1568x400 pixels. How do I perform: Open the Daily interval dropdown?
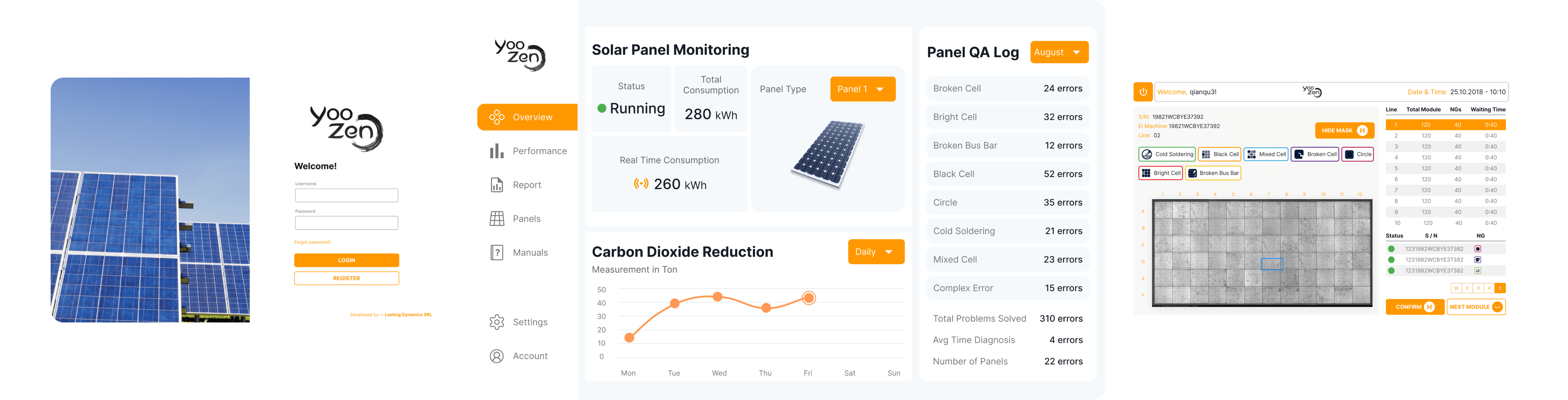875,252
